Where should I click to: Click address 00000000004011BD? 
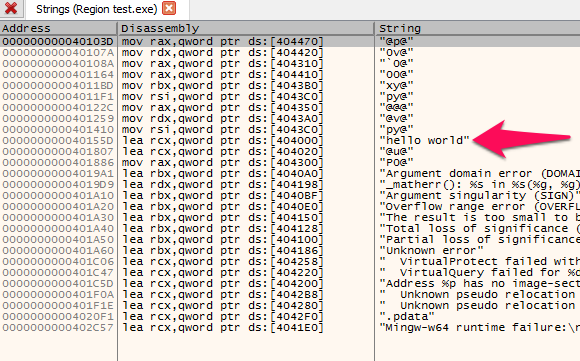point(58,85)
